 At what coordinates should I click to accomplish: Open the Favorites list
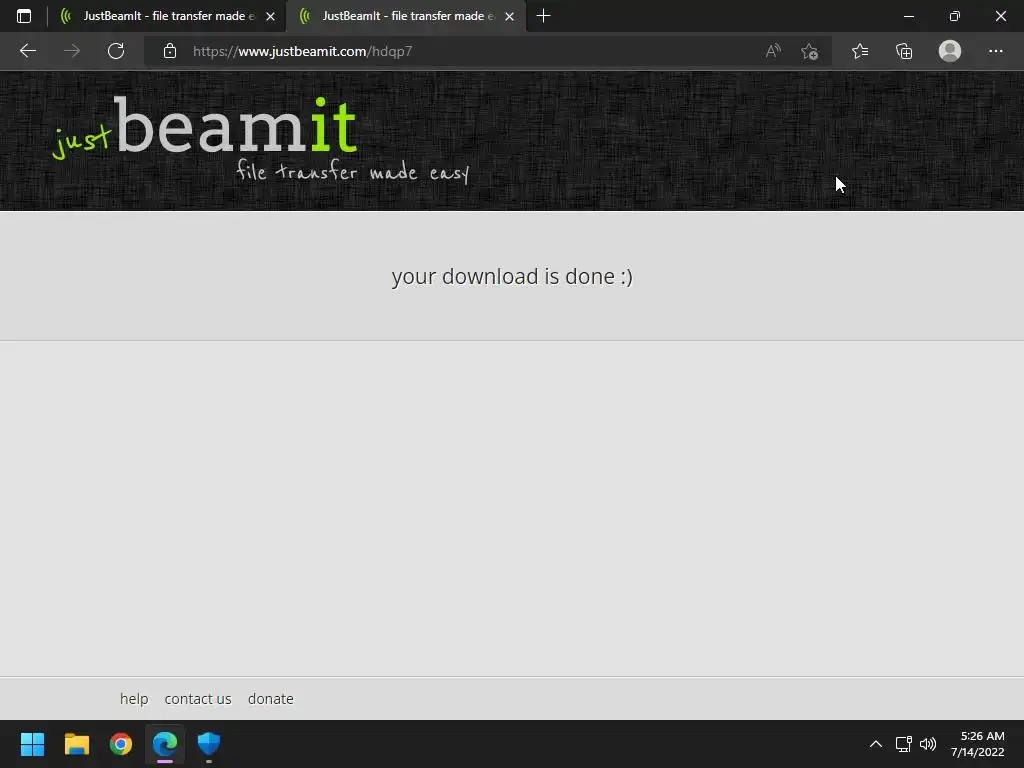[860, 51]
